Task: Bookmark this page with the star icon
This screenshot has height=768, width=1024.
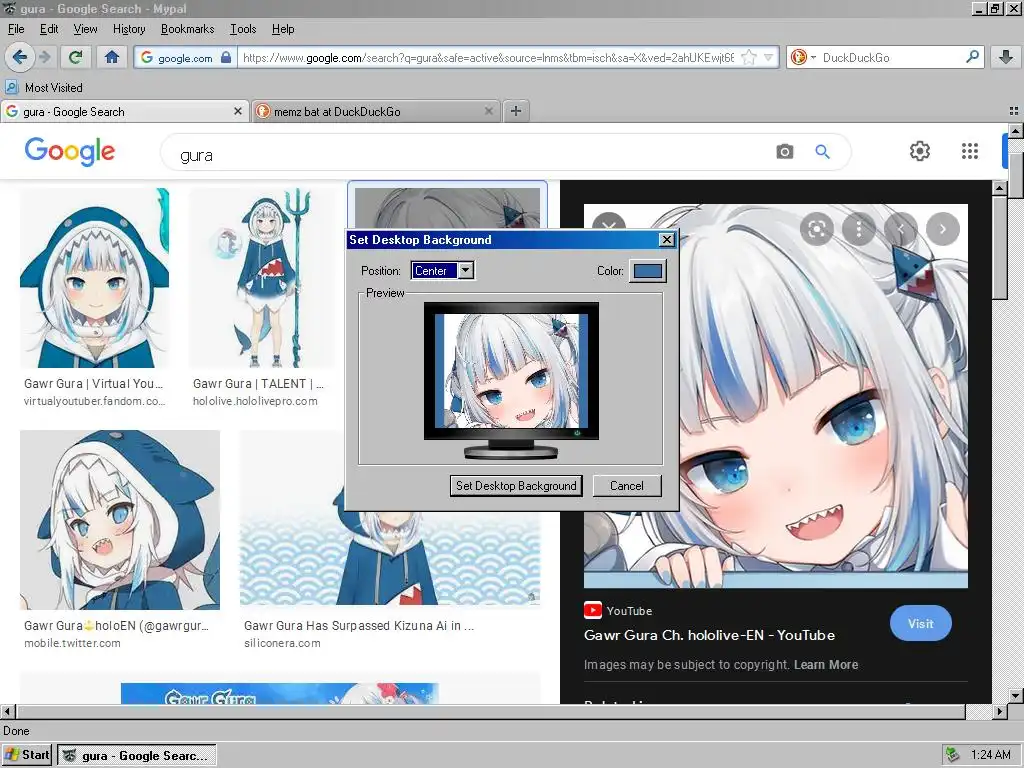Action: click(x=748, y=57)
